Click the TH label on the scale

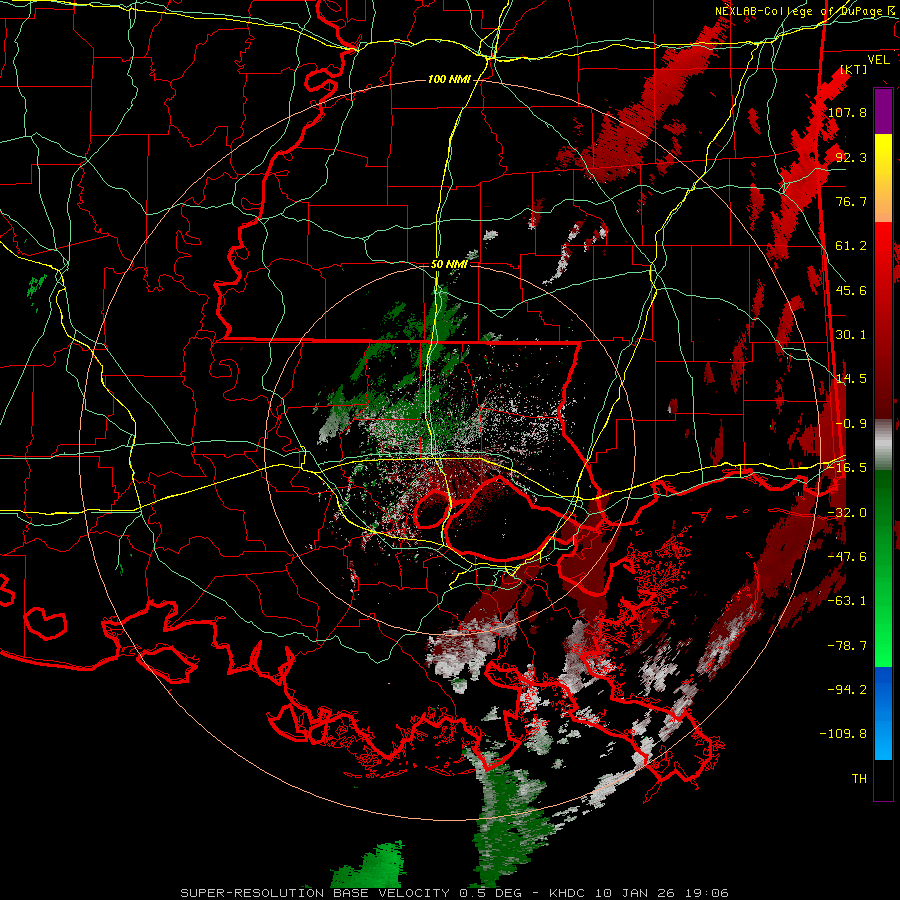(859, 779)
